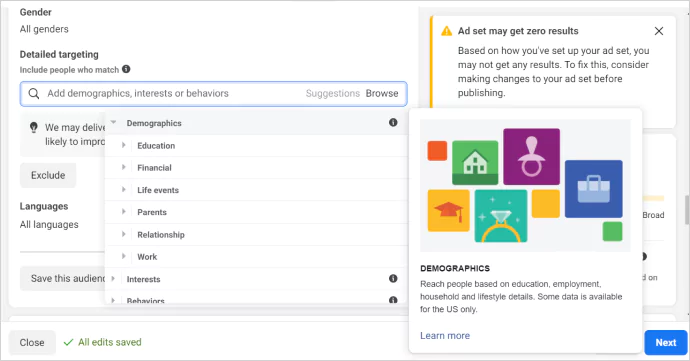Collapse the Demographics category arrow

click(x=113, y=122)
